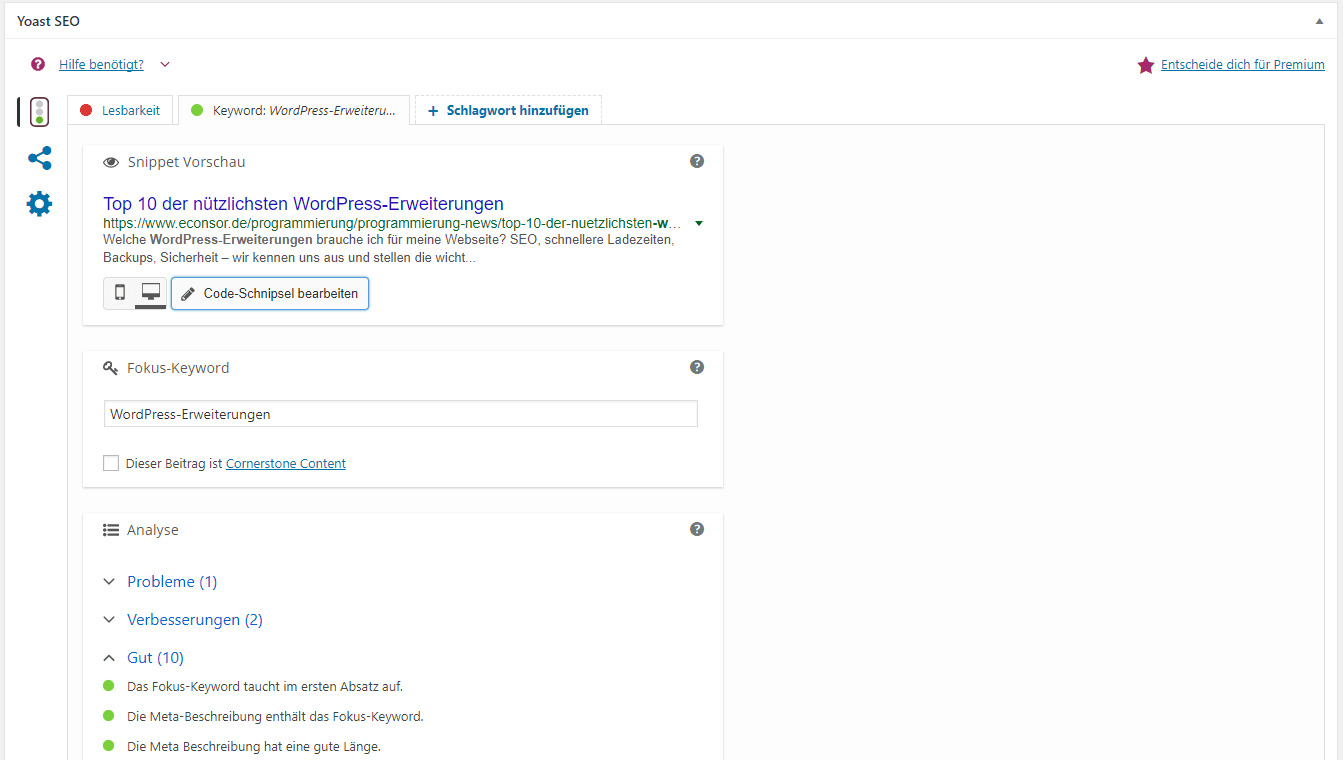This screenshot has width=1343, height=760.
Task: Click into the Fokus-Keyword input field
Action: [400, 414]
